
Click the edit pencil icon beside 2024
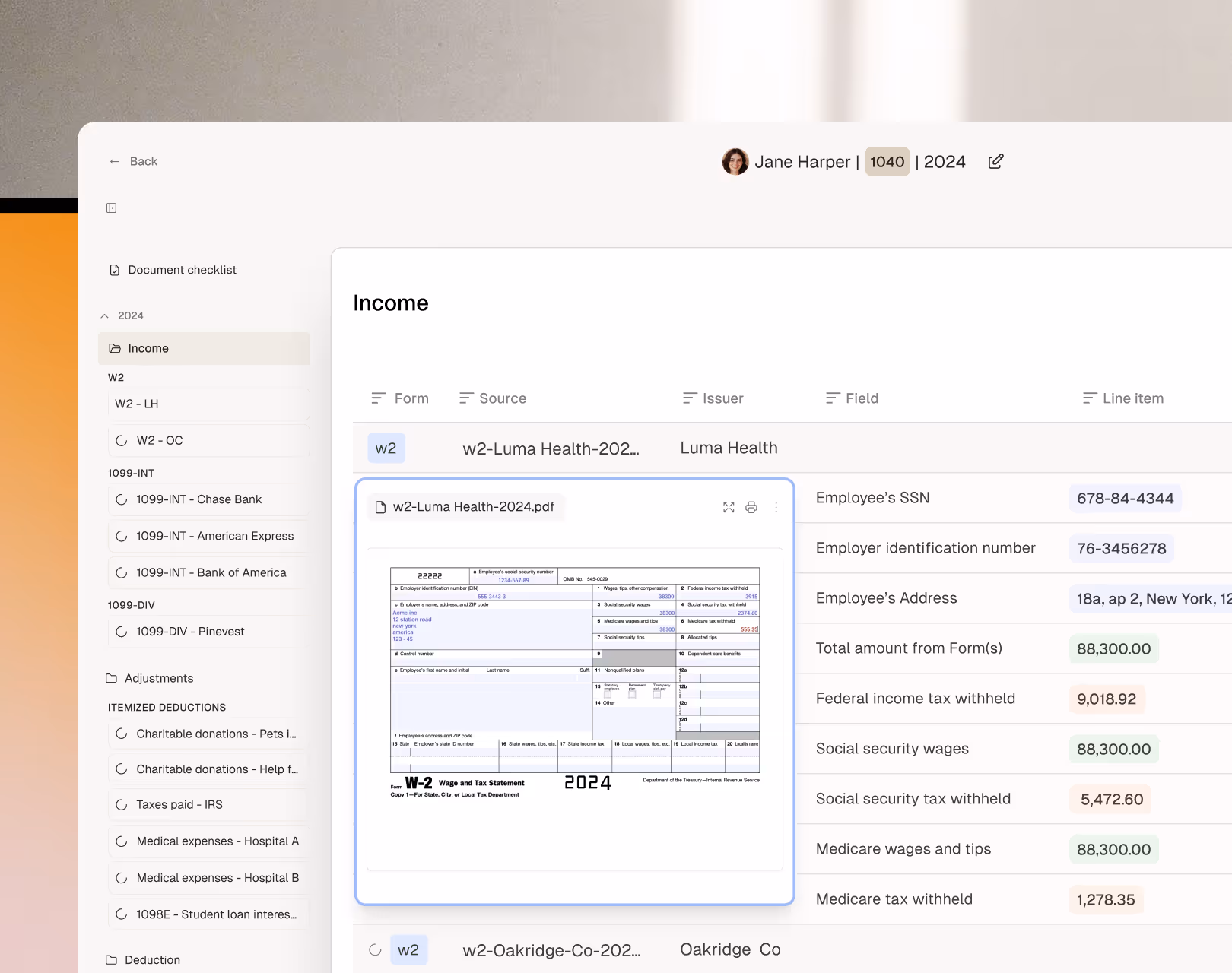coord(995,161)
